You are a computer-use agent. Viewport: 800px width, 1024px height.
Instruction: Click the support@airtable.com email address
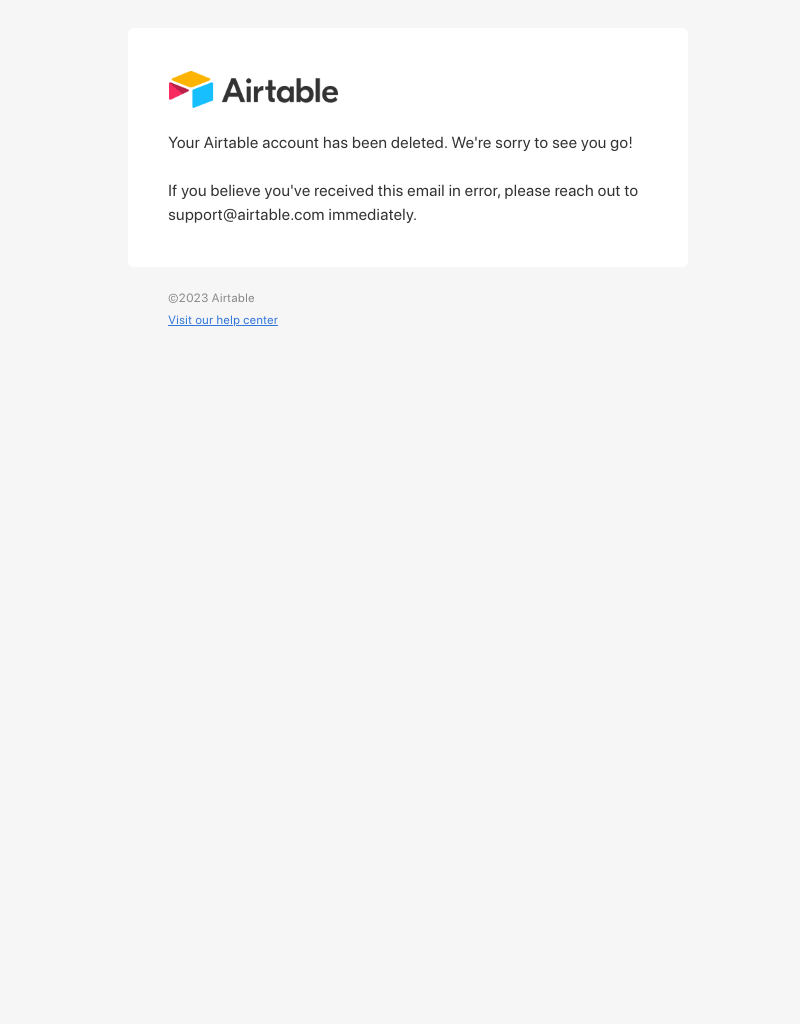[x=246, y=215]
